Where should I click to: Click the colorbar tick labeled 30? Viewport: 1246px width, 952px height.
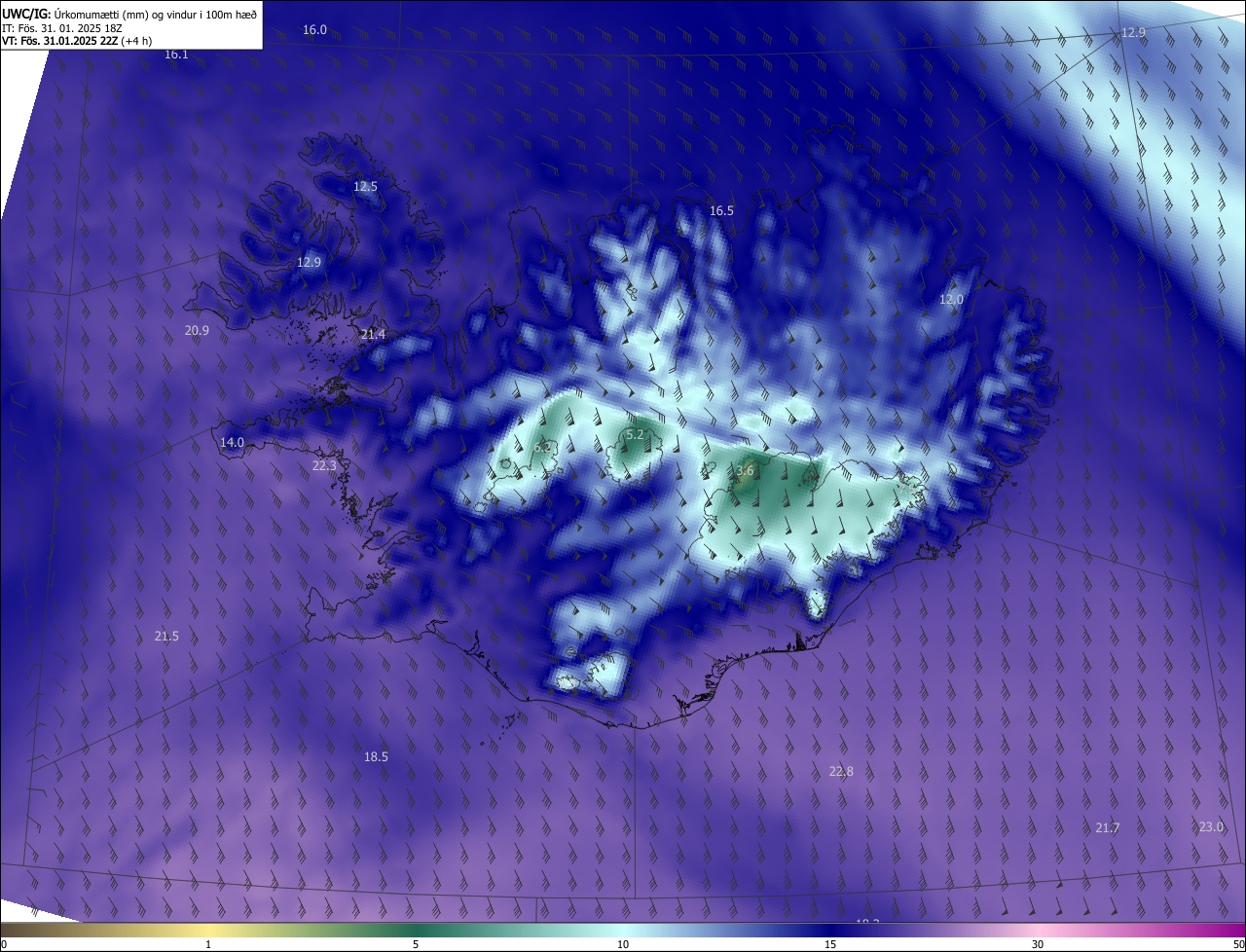[1038, 945]
